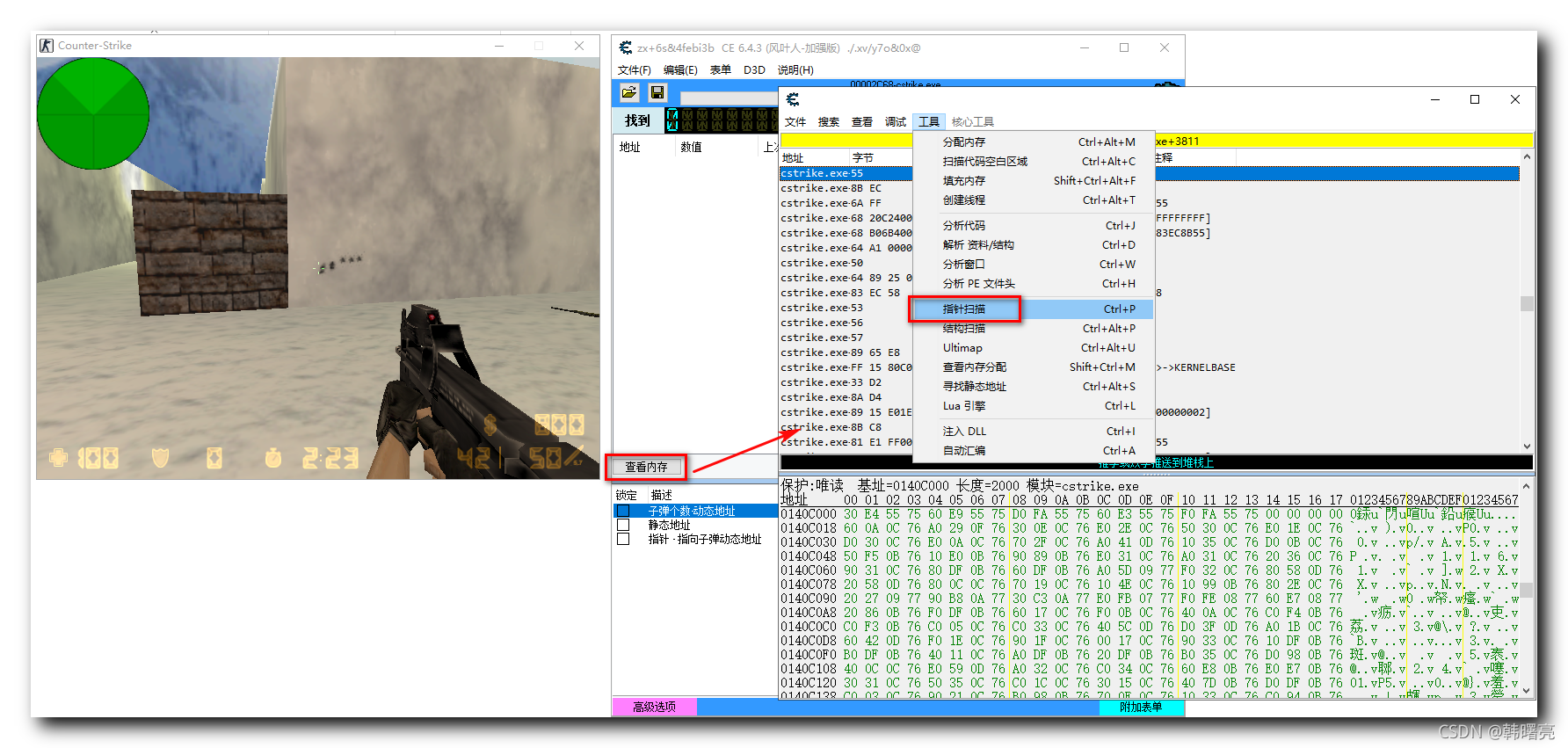This screenshot has height=748, width=1568.
Task: Open the D3D menu
Action: point(754,70)
